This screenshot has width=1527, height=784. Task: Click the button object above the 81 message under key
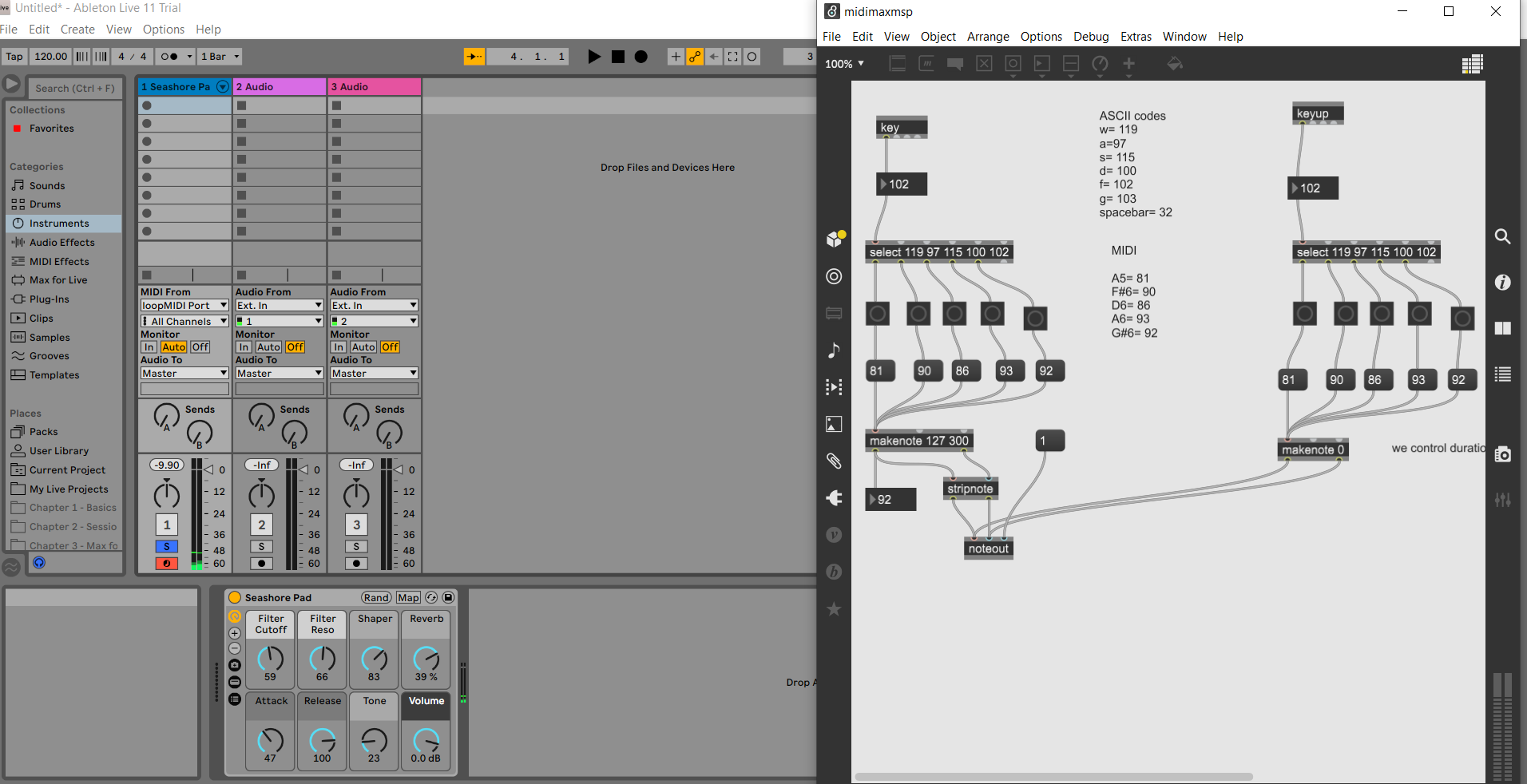pyautogui.click(x=878, y=313)
